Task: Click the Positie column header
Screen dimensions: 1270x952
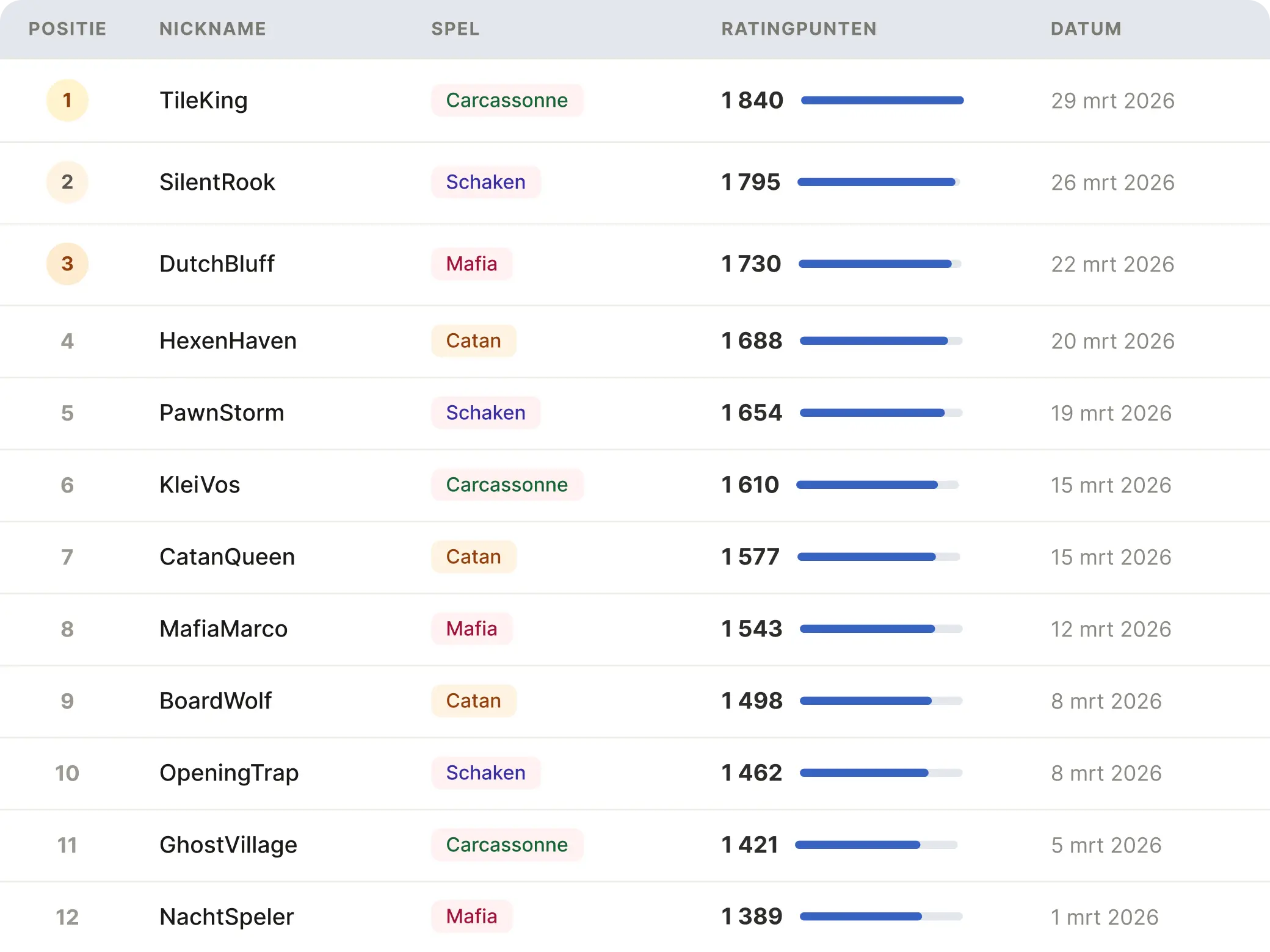Action: coord(67,29)
